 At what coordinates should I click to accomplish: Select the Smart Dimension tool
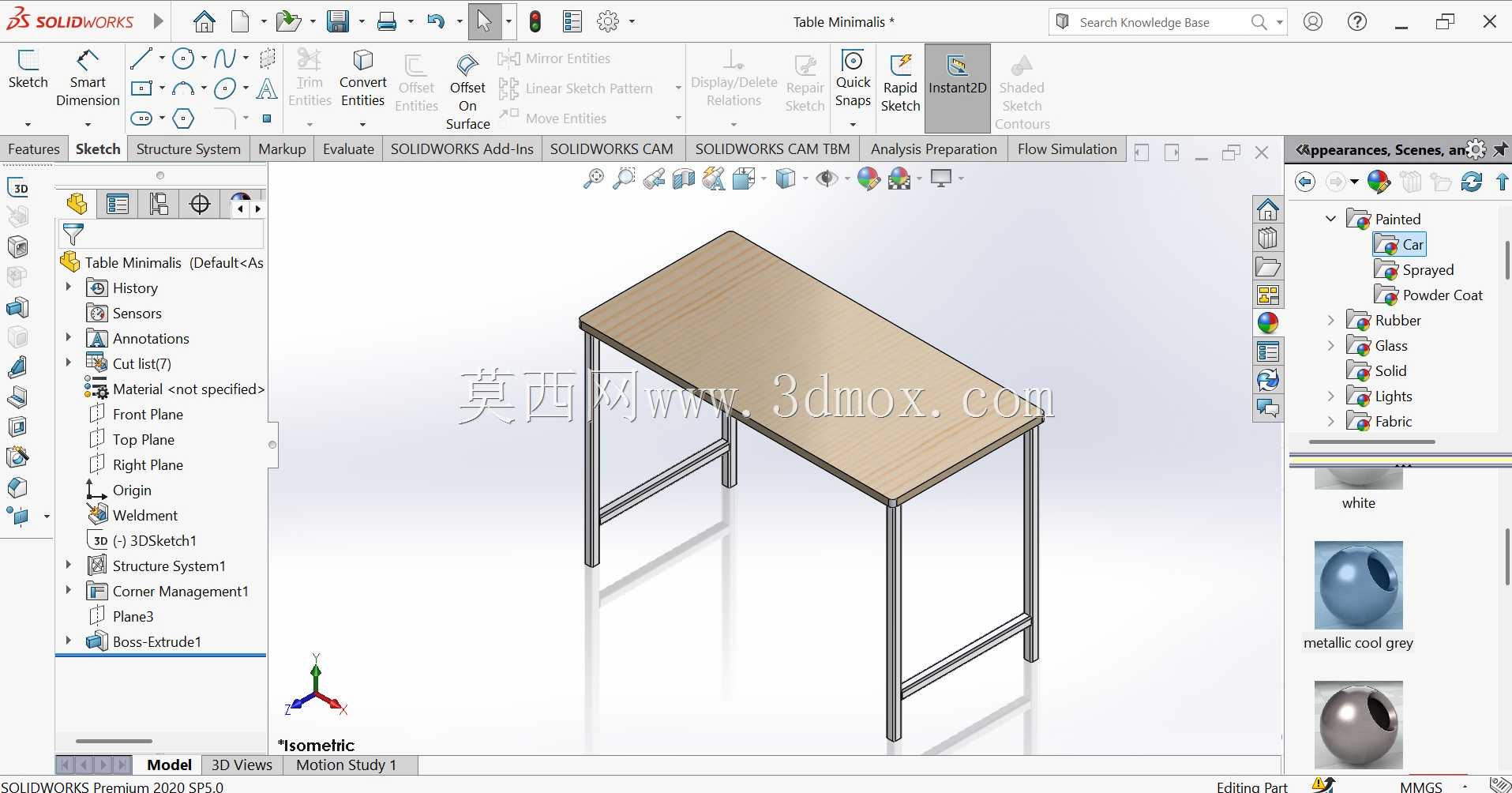(x=88, y=78)
